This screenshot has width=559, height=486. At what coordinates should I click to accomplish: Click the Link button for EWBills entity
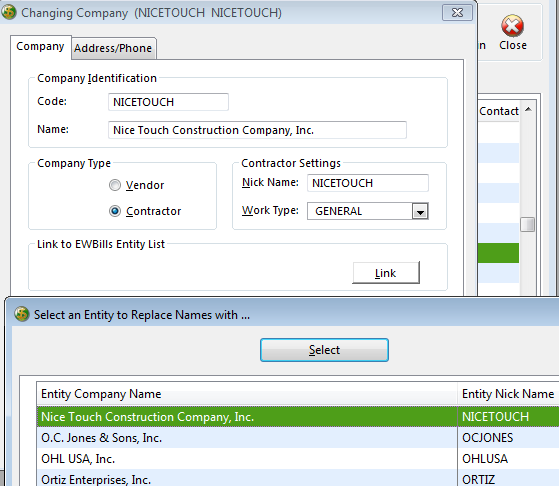pyautogui.click(x=386, y=273)
